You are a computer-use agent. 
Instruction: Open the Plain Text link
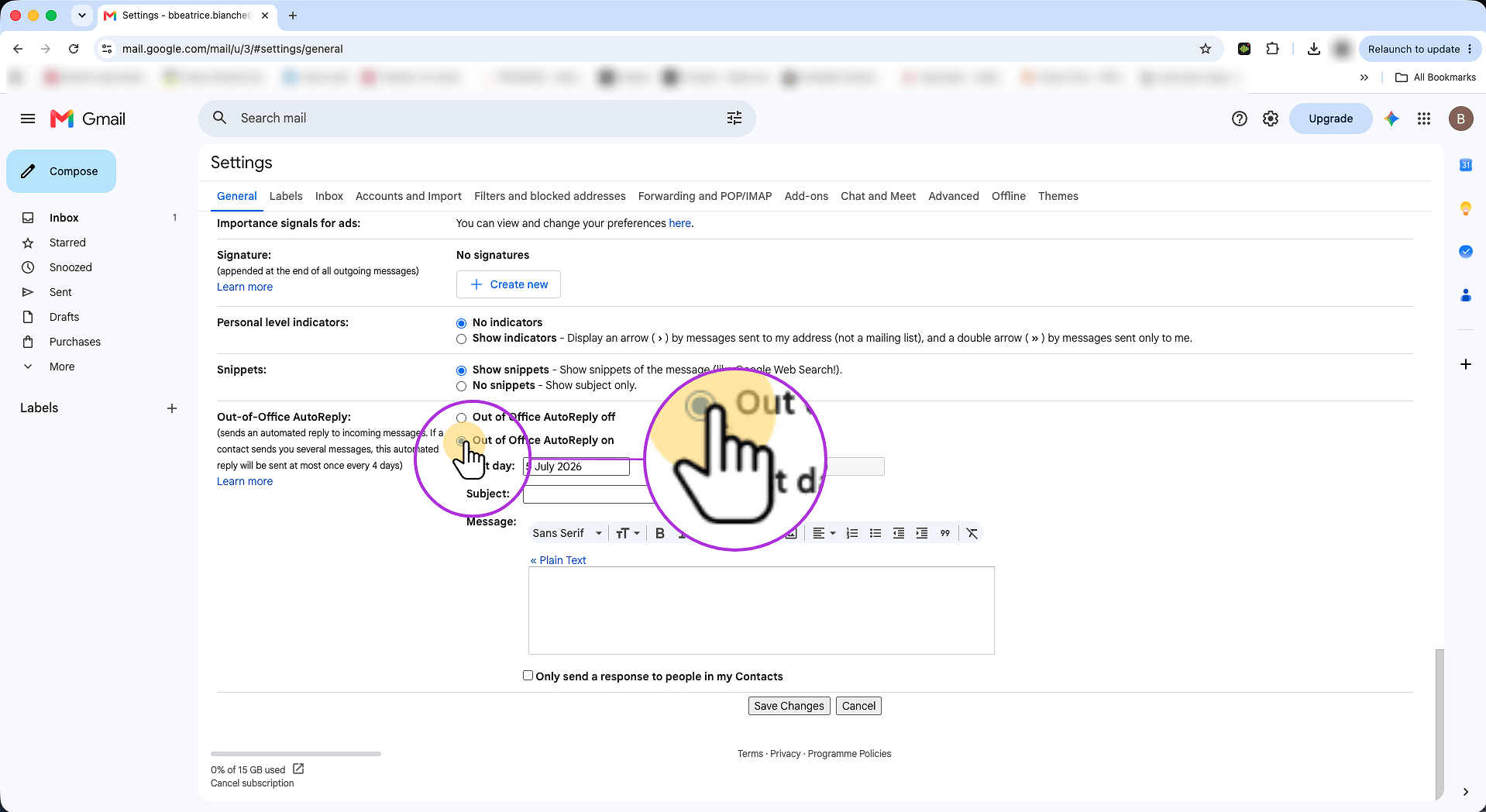558,560
